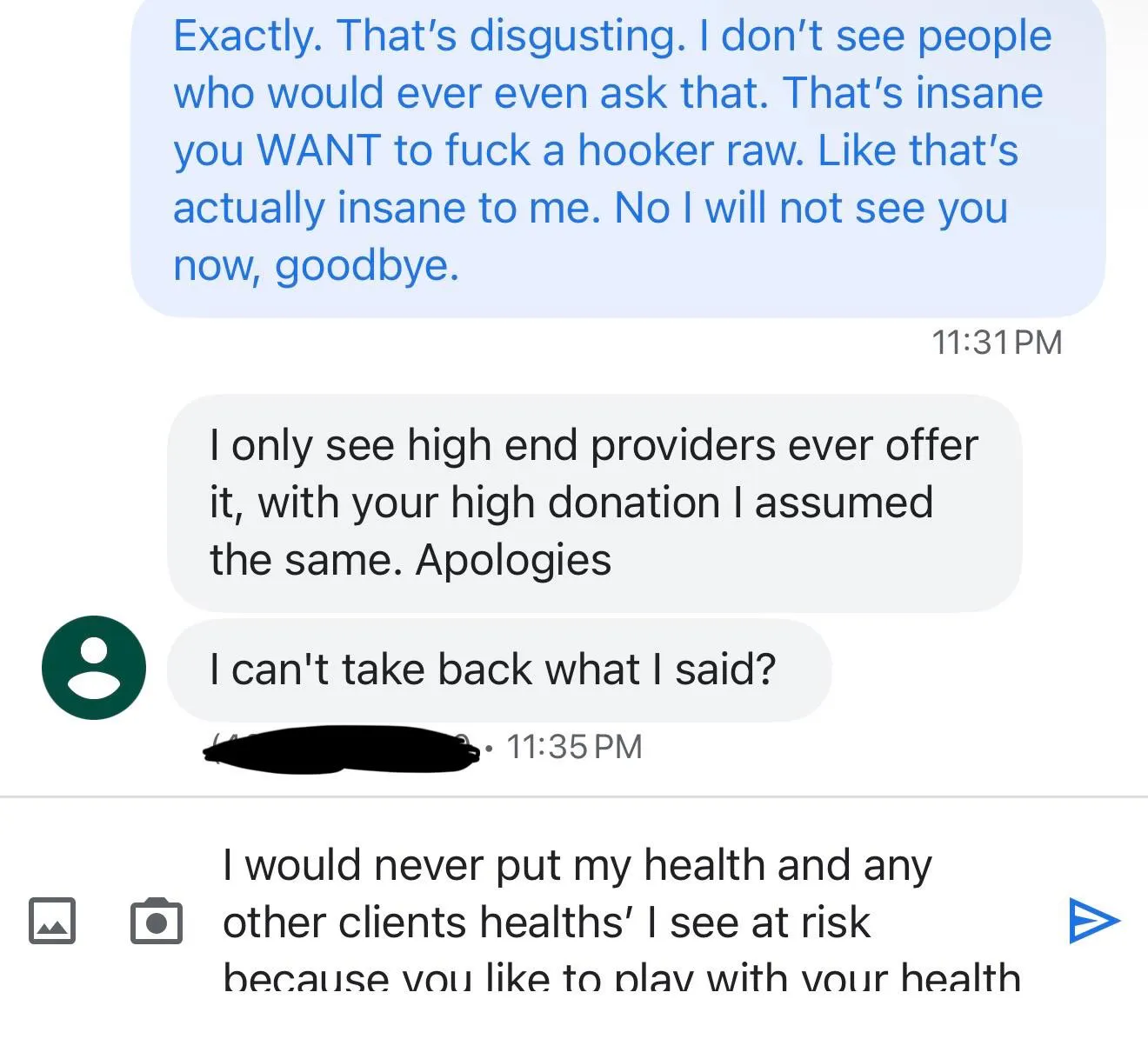1148x1039 pixels.
Task: Open the image gallery attachment icon
Action: tap(52, 921)
